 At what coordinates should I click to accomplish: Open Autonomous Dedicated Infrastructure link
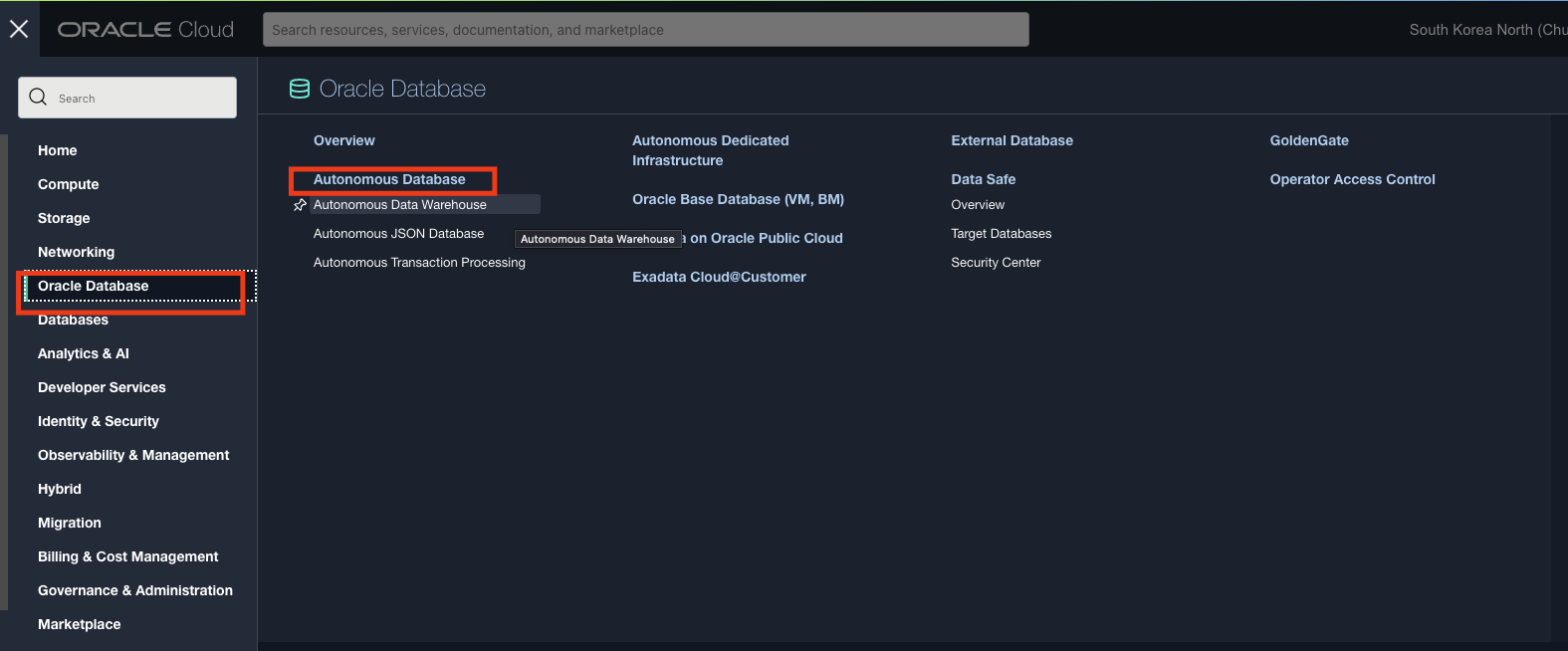click(711, 150)
